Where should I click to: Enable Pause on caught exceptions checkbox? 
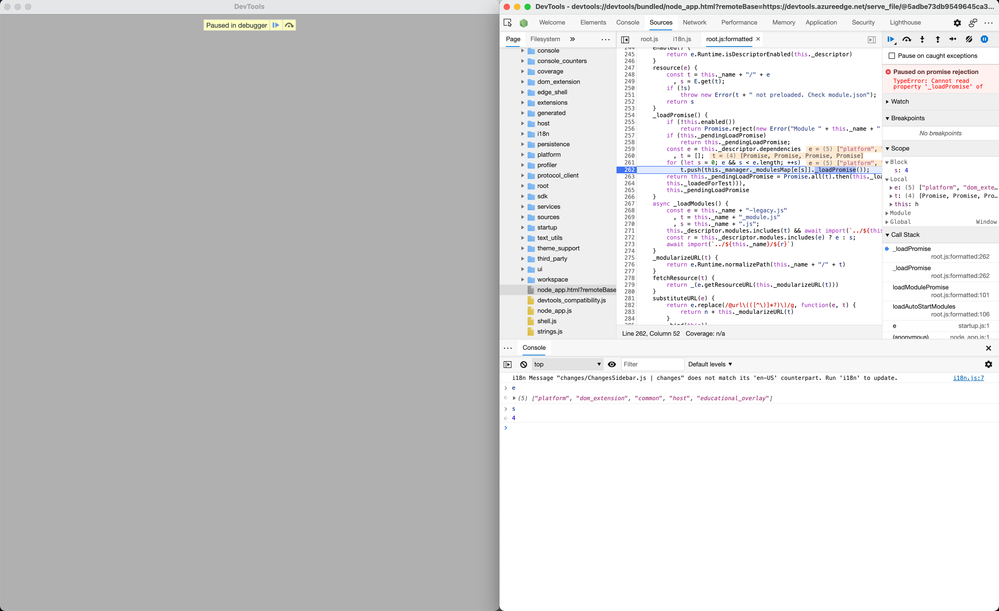892,56
